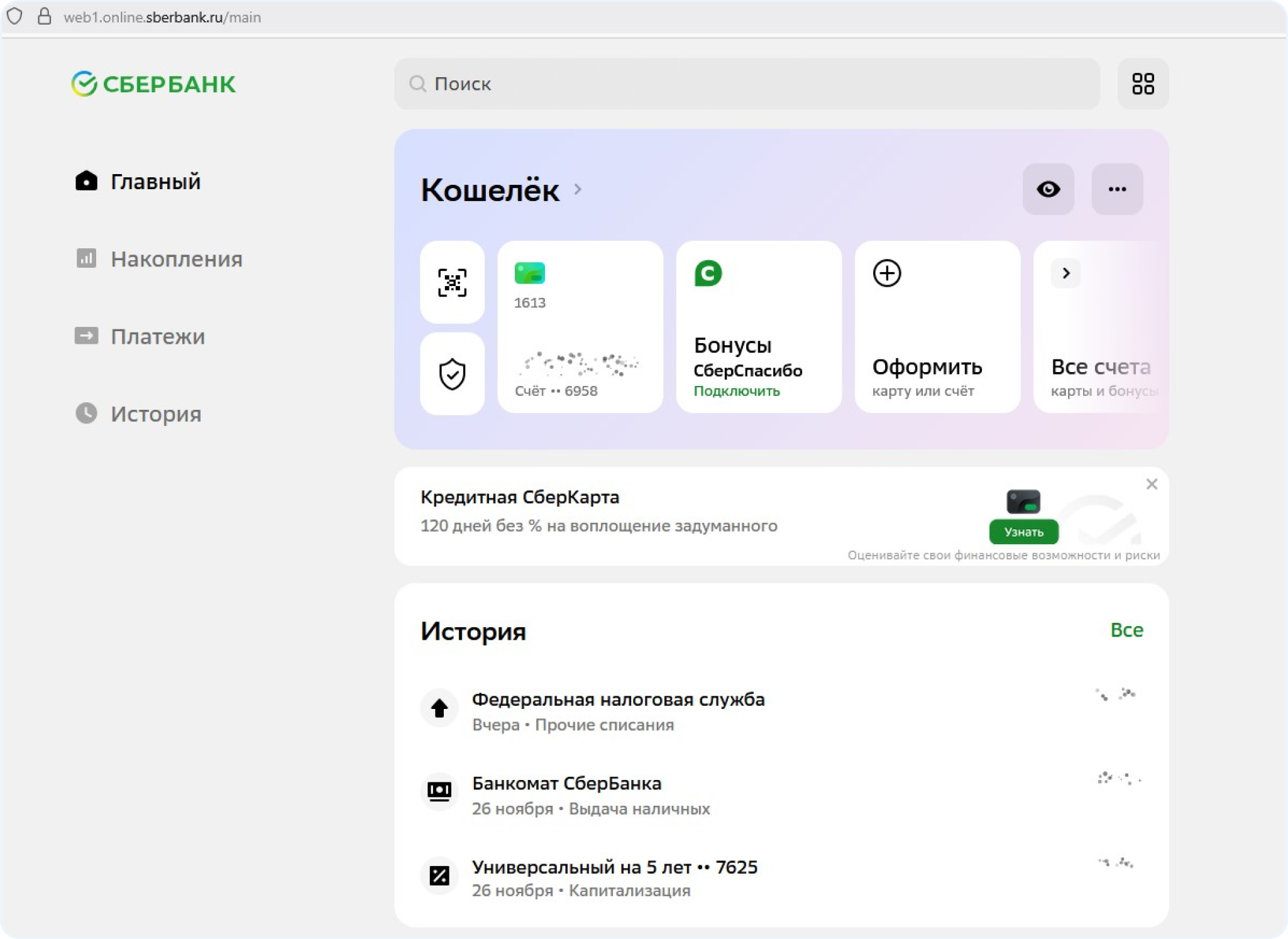Open the services grid icon near search
Viewport: 1288px width, 939px height.
[1142, 84]
